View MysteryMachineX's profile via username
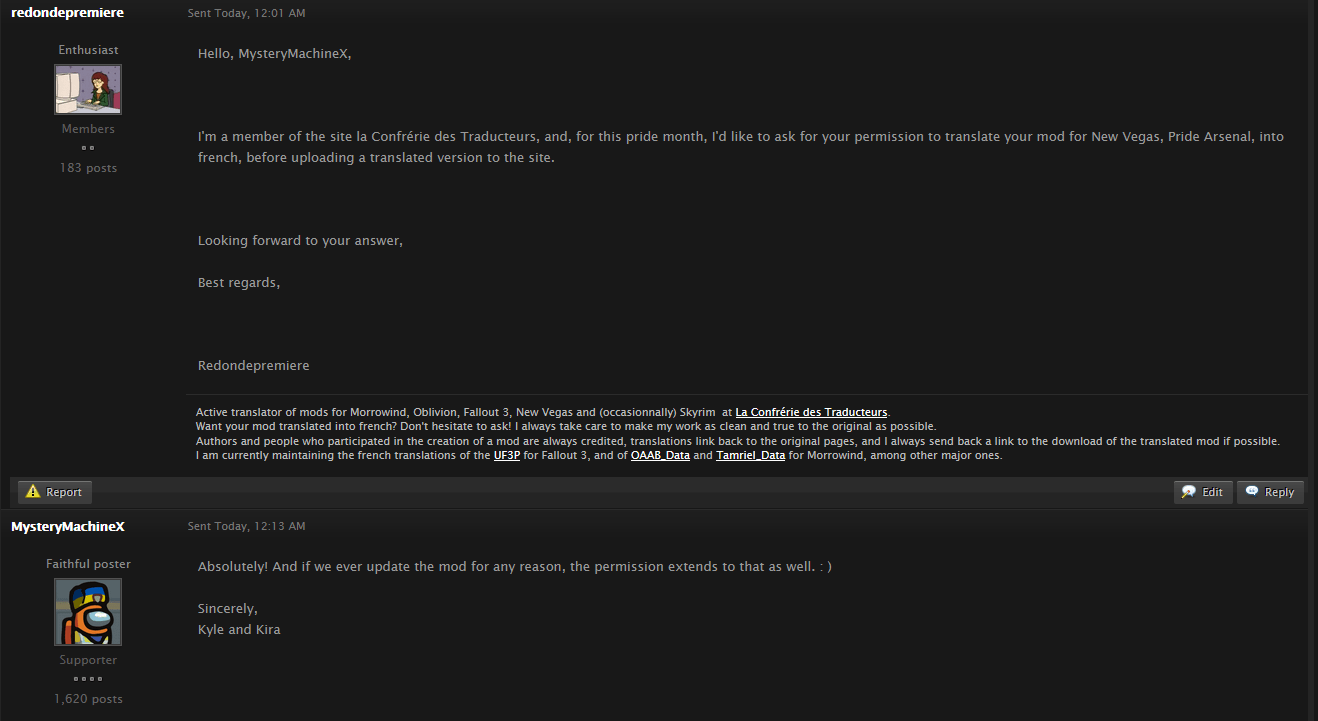1318x721 pixels. click(68, 526)
